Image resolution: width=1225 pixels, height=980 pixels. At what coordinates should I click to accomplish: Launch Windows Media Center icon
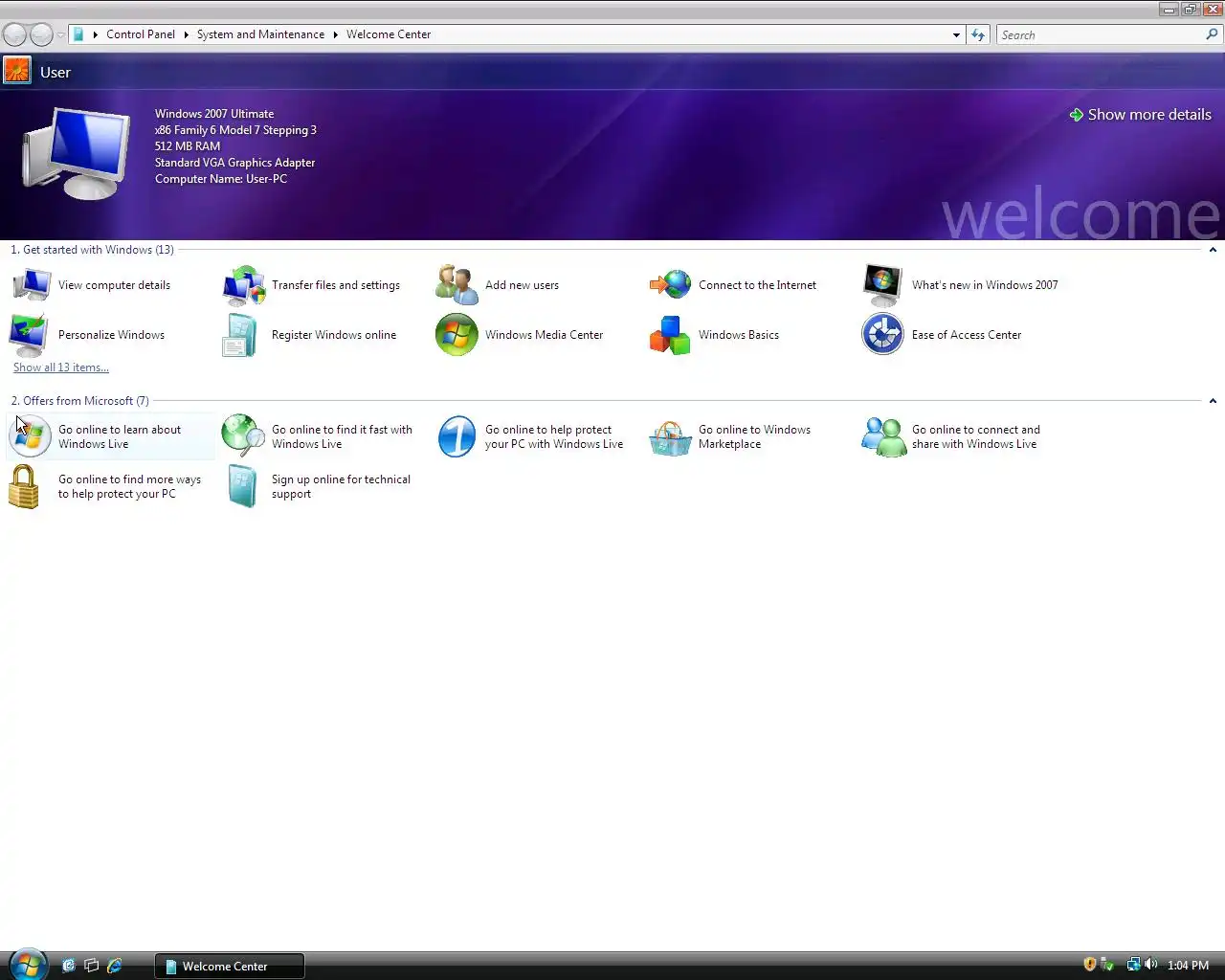pos(457,335)
